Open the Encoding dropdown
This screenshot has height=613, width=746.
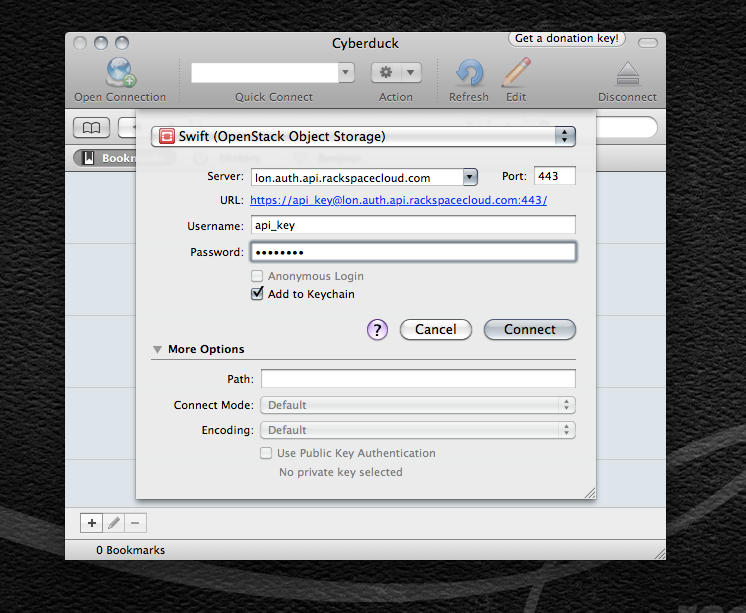418,430
